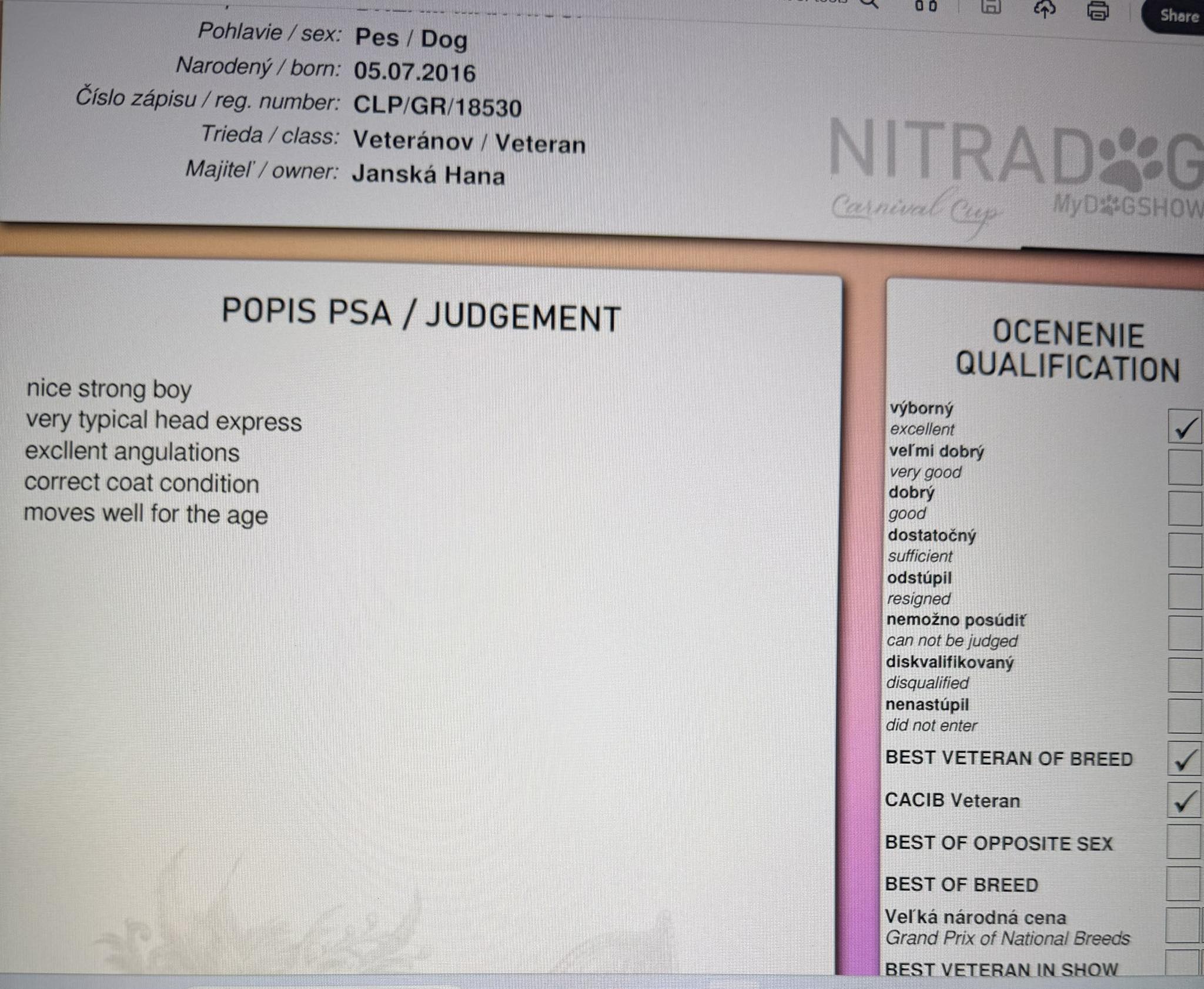Check the disqualified (diskvalifikovaný) box

(1184, 675)
